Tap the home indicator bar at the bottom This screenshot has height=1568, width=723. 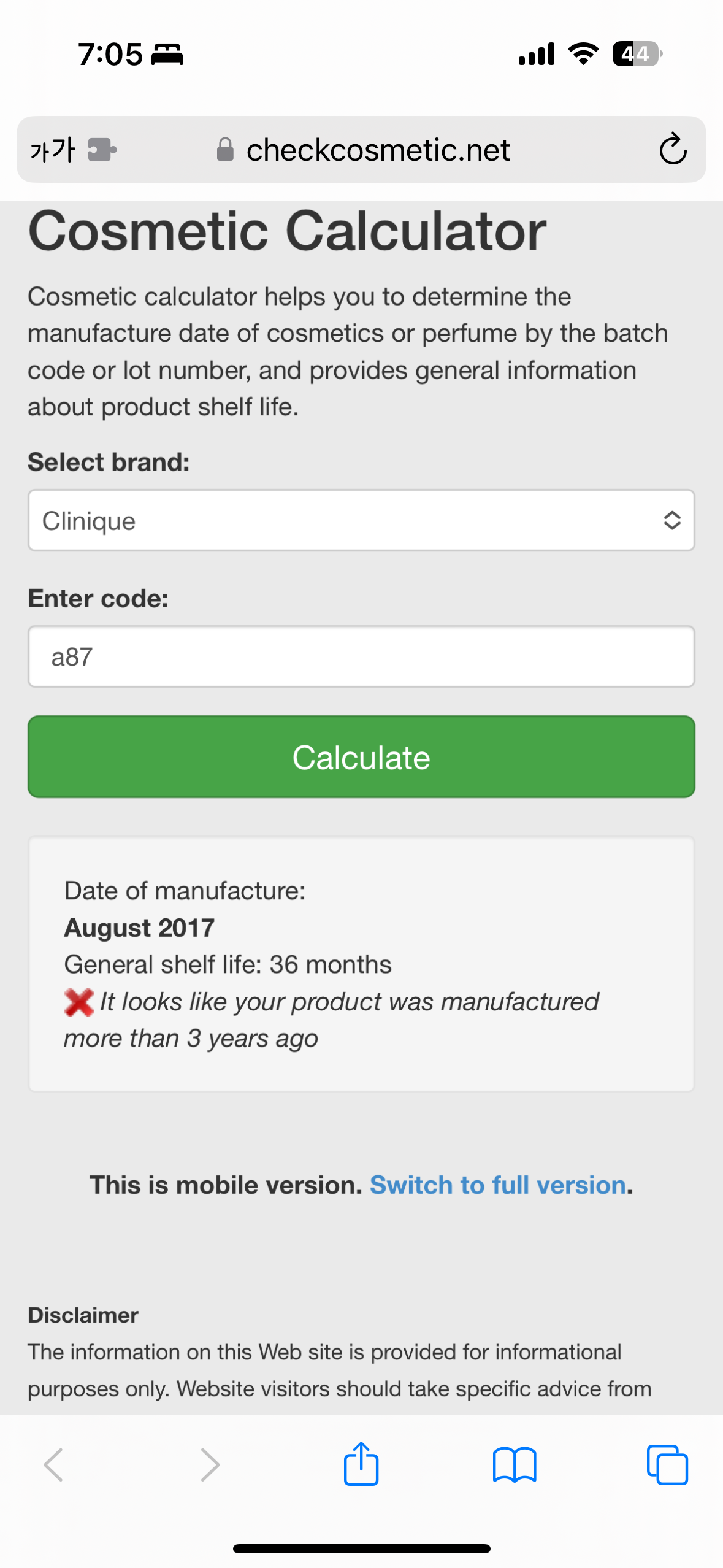[361, 1548]
